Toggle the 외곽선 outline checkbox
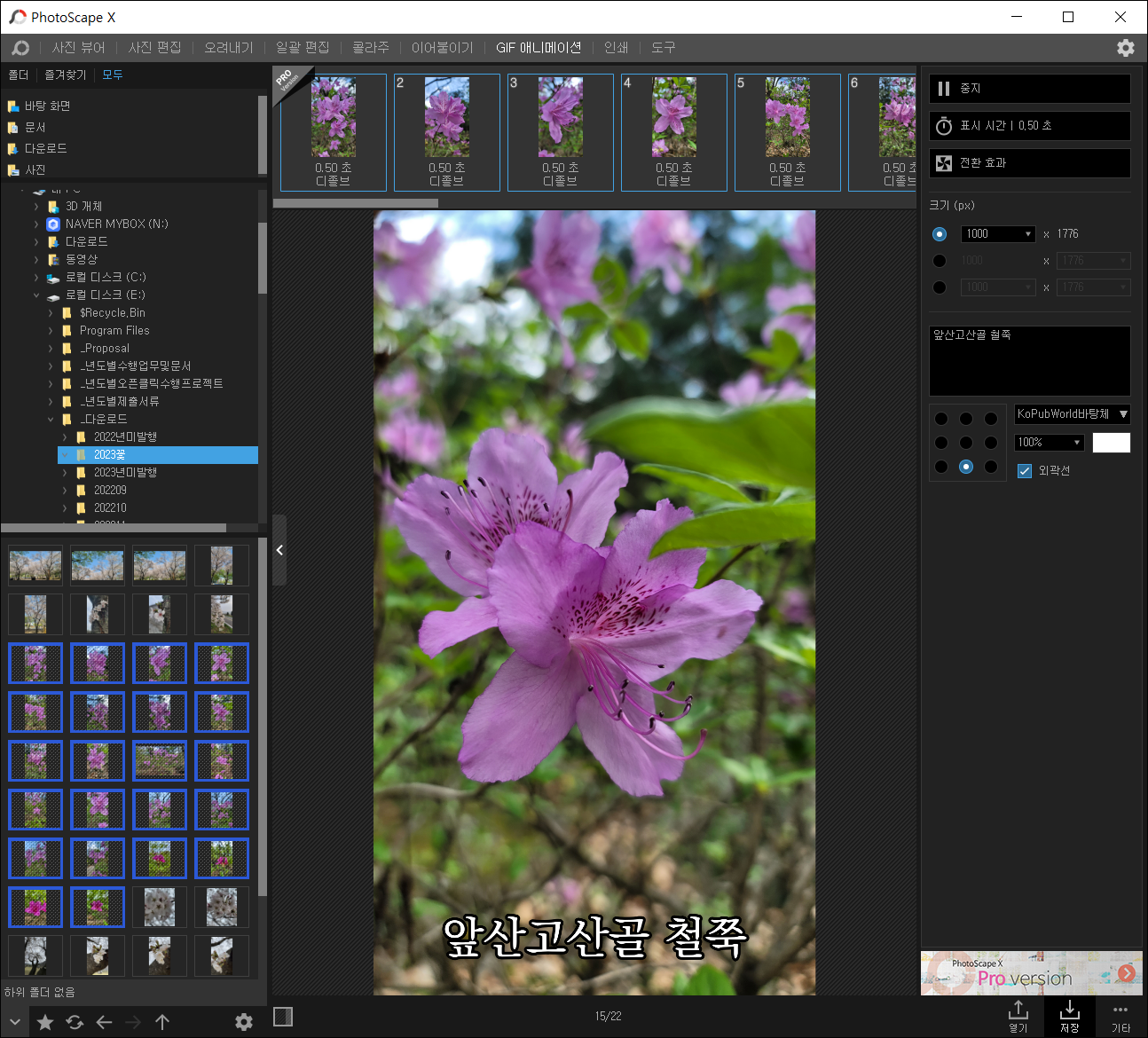This screenshot has width=1148, height=1038. (x=1025, y=471)
